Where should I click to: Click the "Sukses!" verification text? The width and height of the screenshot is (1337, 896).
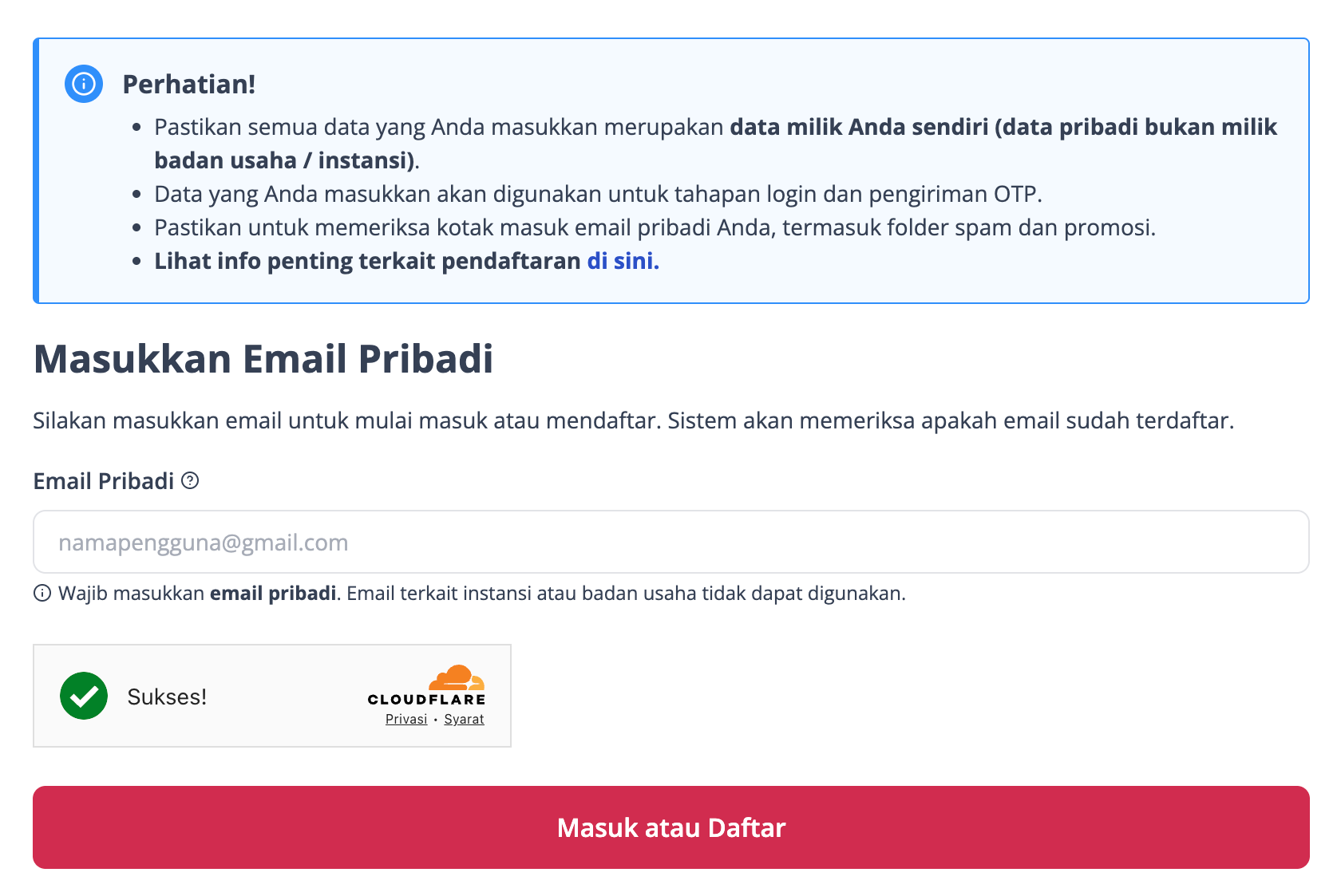167,697
